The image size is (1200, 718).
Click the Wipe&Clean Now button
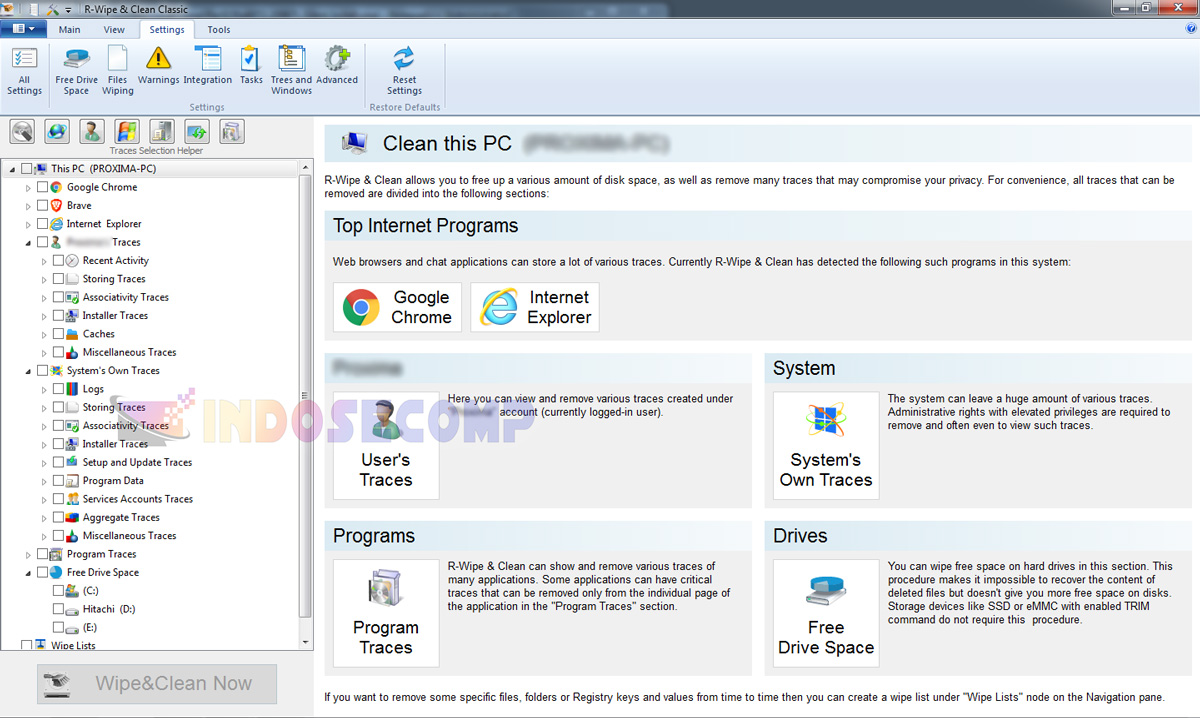click(x=157, y=684)
